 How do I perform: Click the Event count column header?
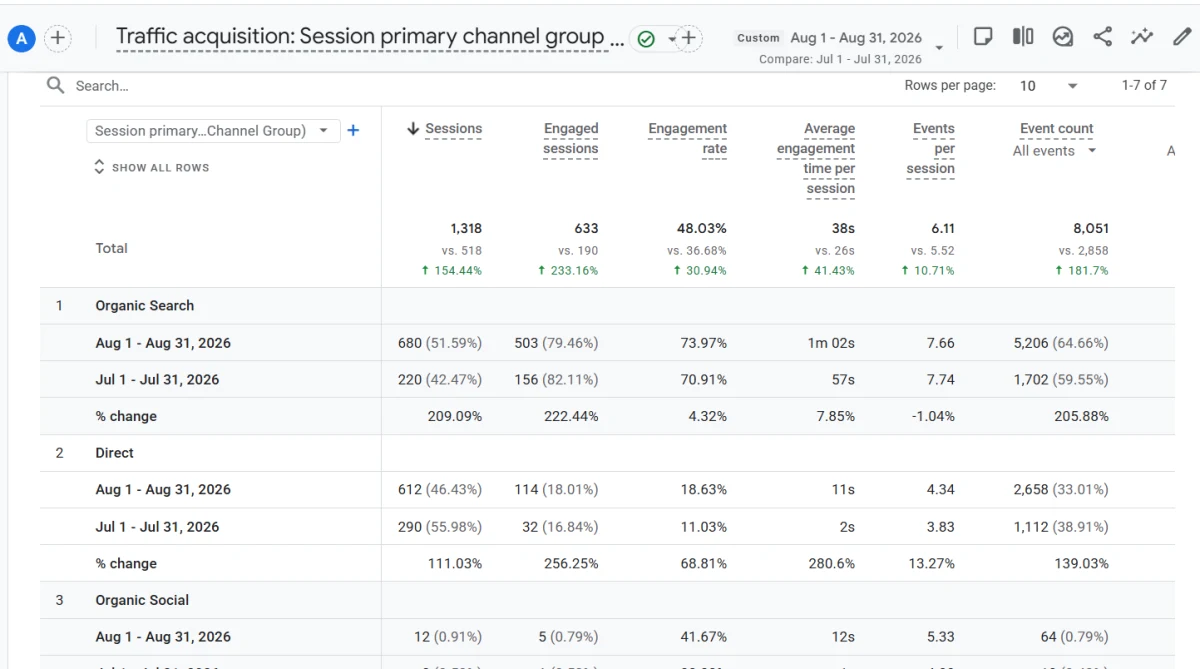pos(1056,129)
